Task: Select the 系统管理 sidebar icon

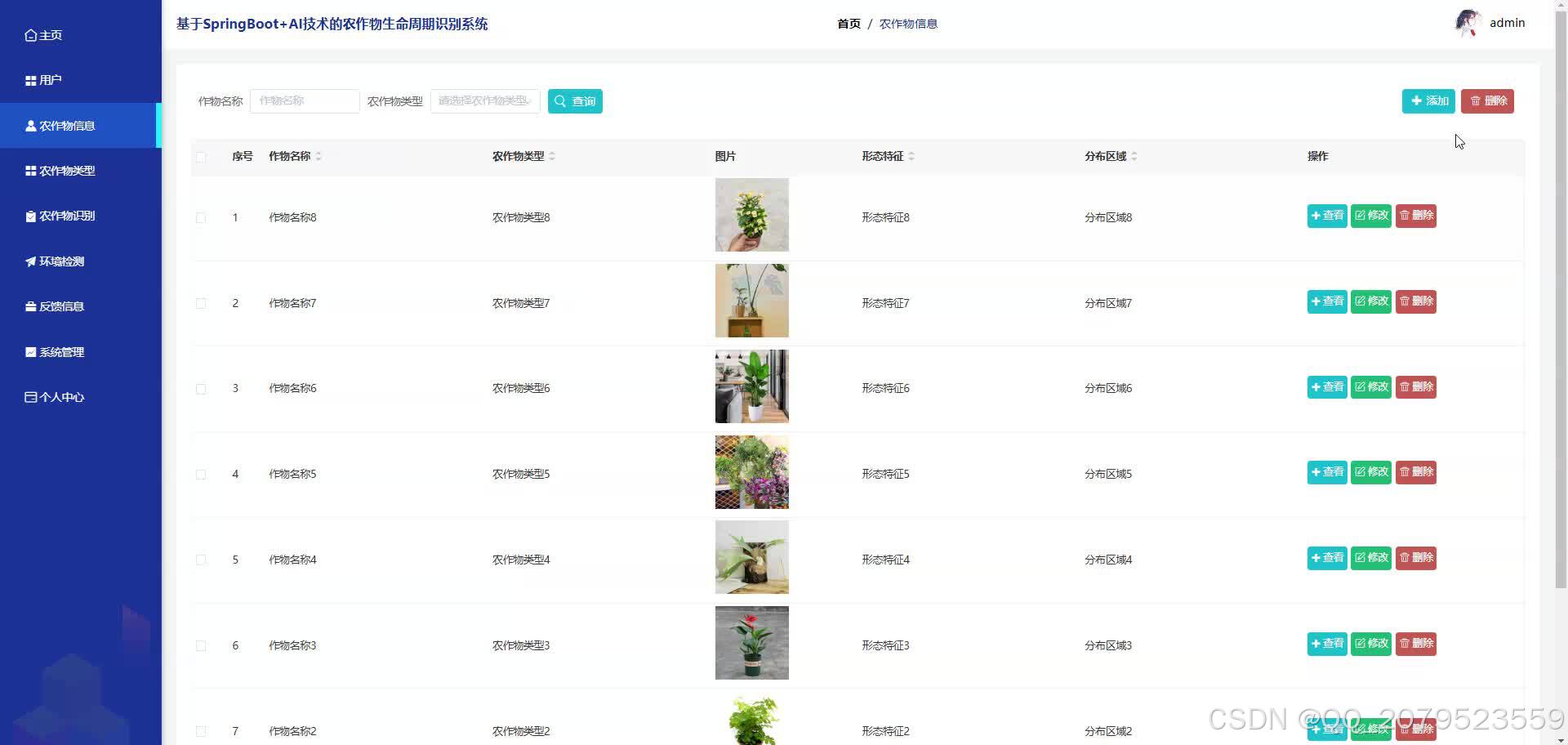Action: (x=29, y=351)
